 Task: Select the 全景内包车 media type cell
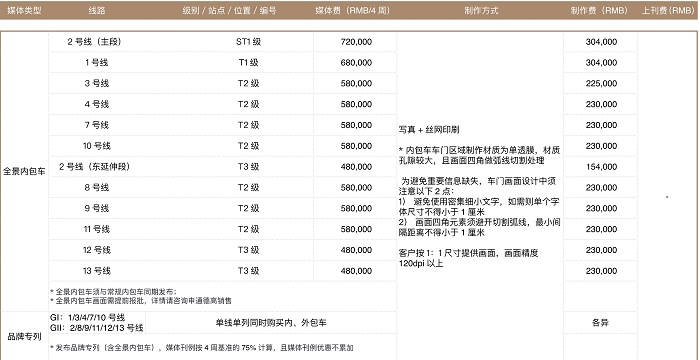(x=24, y=172)
